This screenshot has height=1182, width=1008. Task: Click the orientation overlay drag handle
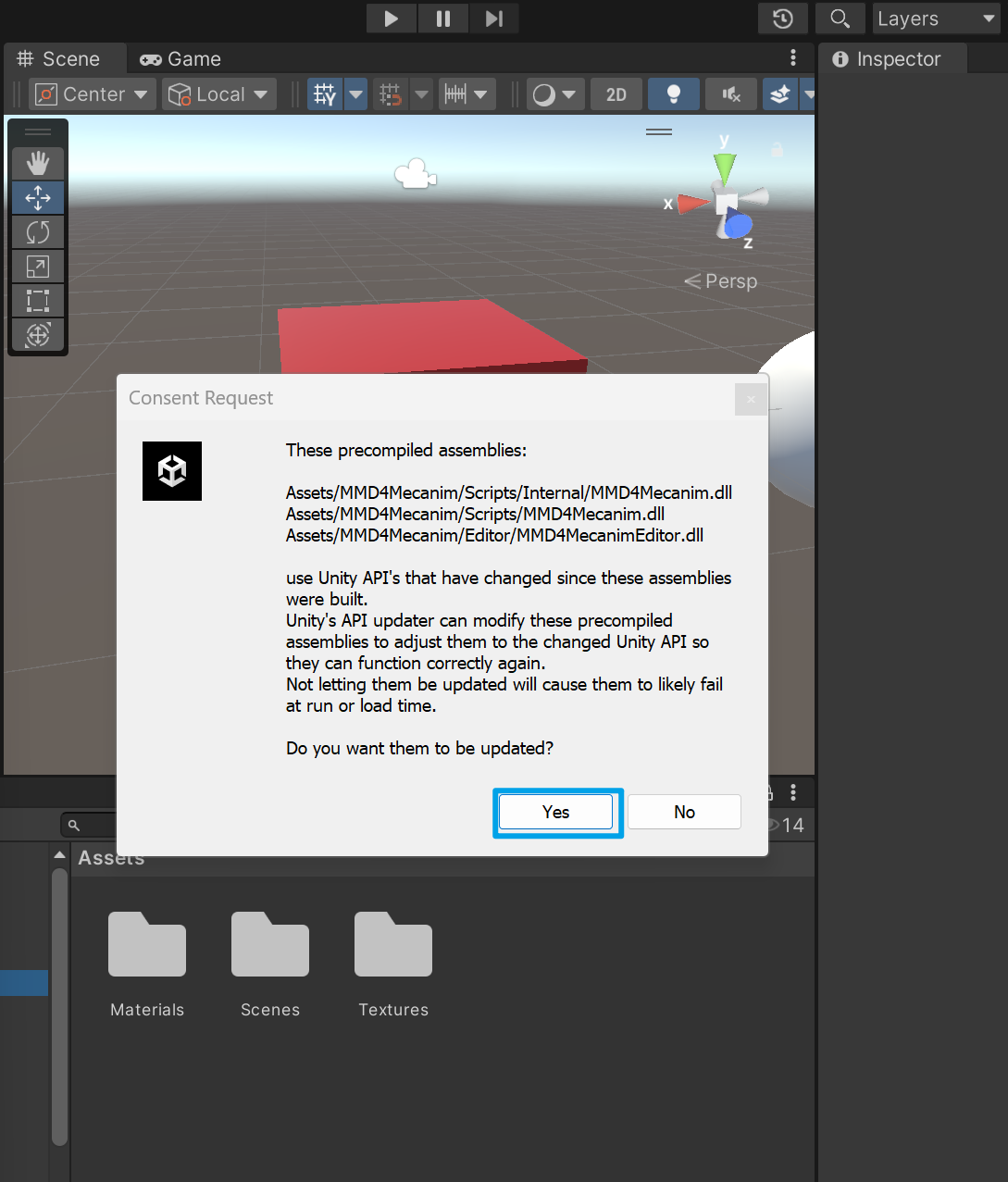click(659, 132)
